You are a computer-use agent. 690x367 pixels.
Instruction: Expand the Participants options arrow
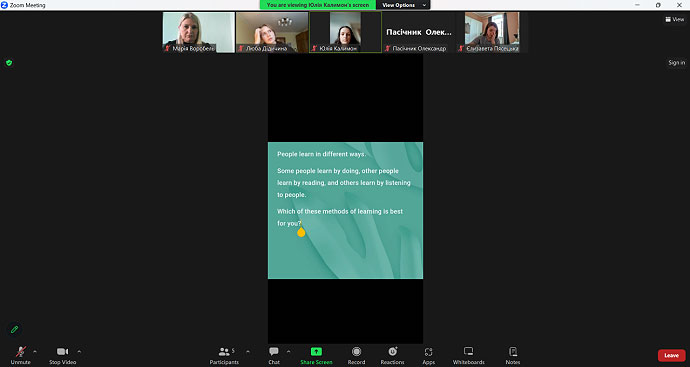pyautogui.click(x=248, y=352)
